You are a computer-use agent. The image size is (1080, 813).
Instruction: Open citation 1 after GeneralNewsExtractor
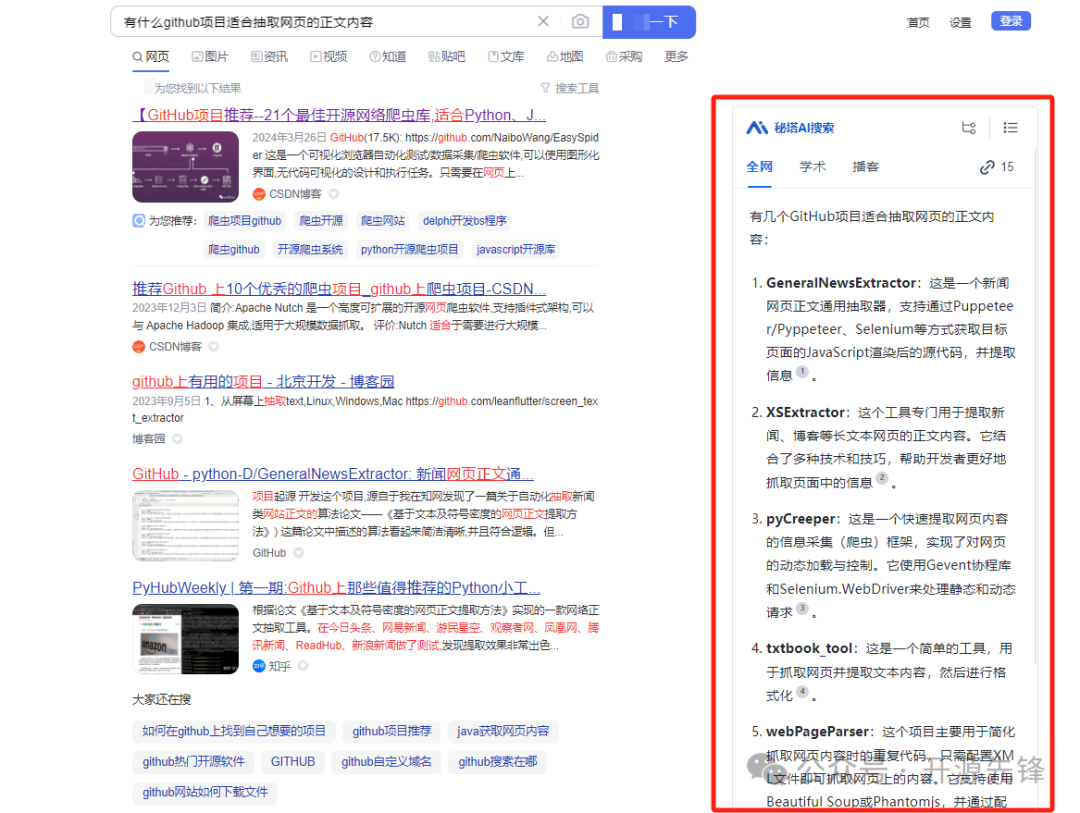coord(802,371)
